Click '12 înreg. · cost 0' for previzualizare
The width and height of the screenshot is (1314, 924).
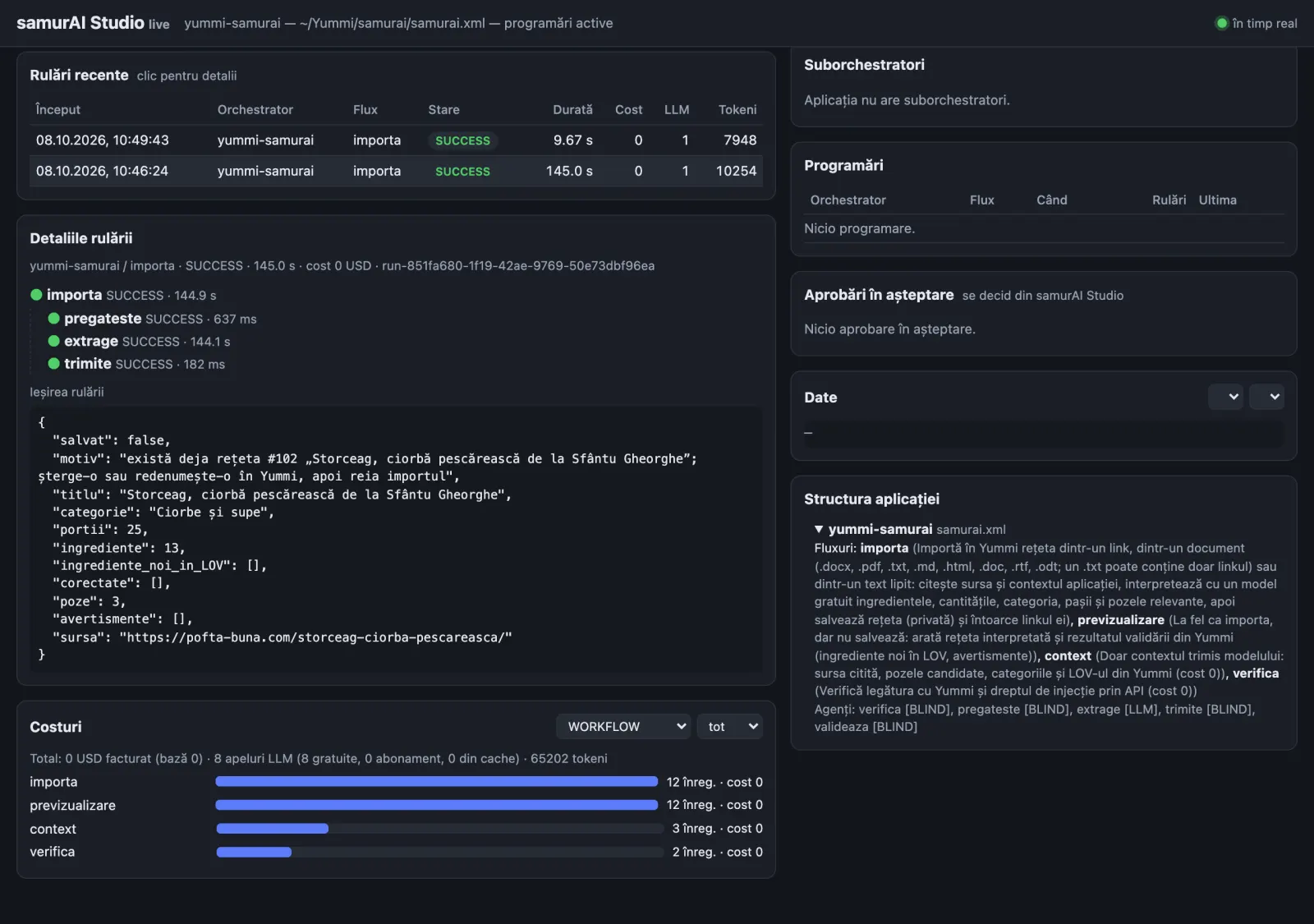(714, 805)
